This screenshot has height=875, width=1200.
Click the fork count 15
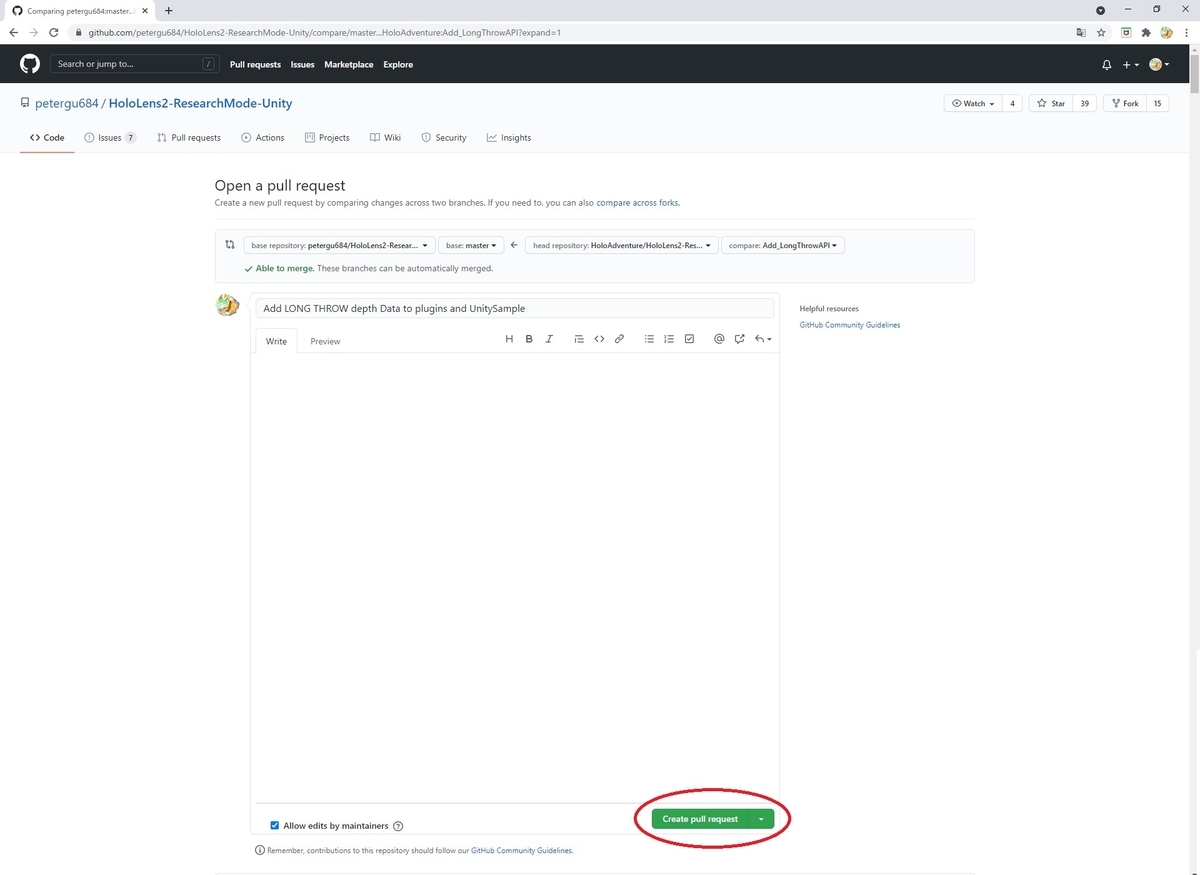click(1158, 103)
